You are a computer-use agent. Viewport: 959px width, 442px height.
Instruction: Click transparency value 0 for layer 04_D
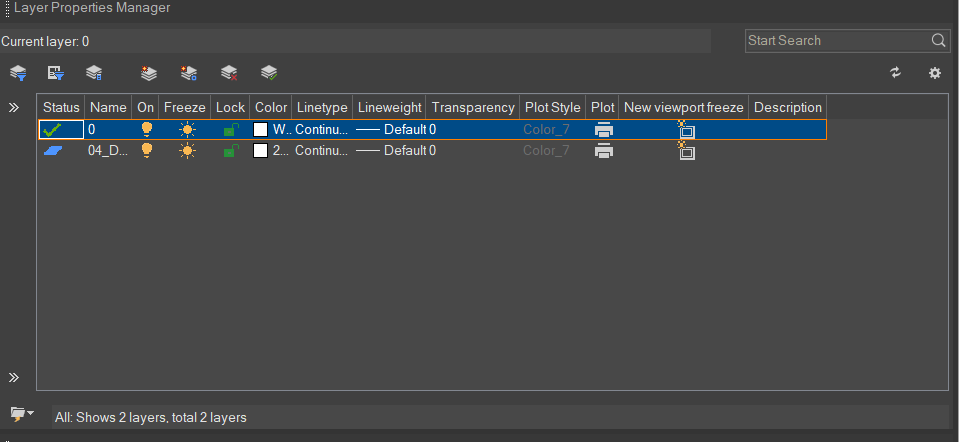(432, 150)
